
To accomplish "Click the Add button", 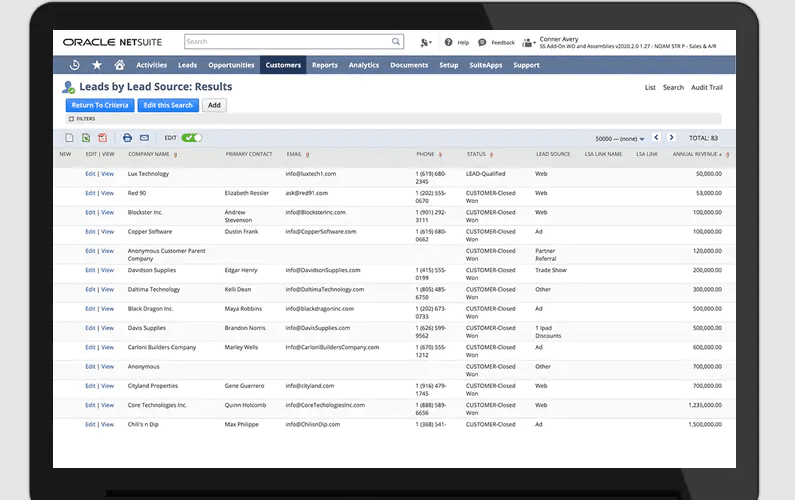I will click(214, 105).
